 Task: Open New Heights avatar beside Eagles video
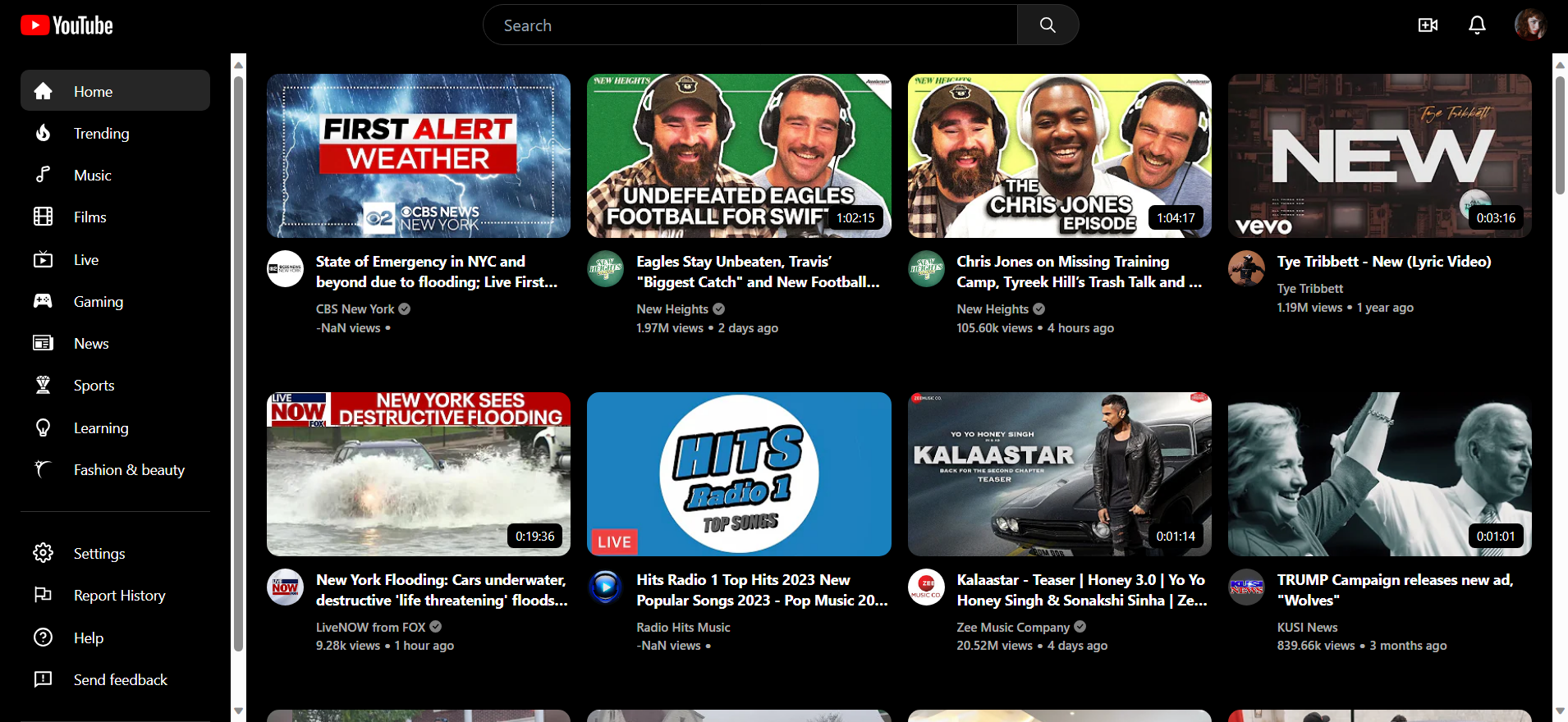[606, 269]
